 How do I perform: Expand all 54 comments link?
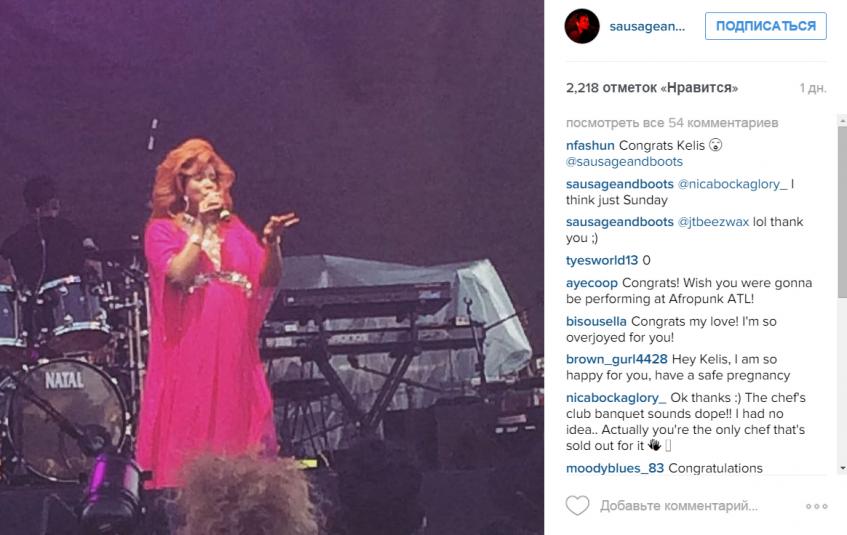pos(672,123)
